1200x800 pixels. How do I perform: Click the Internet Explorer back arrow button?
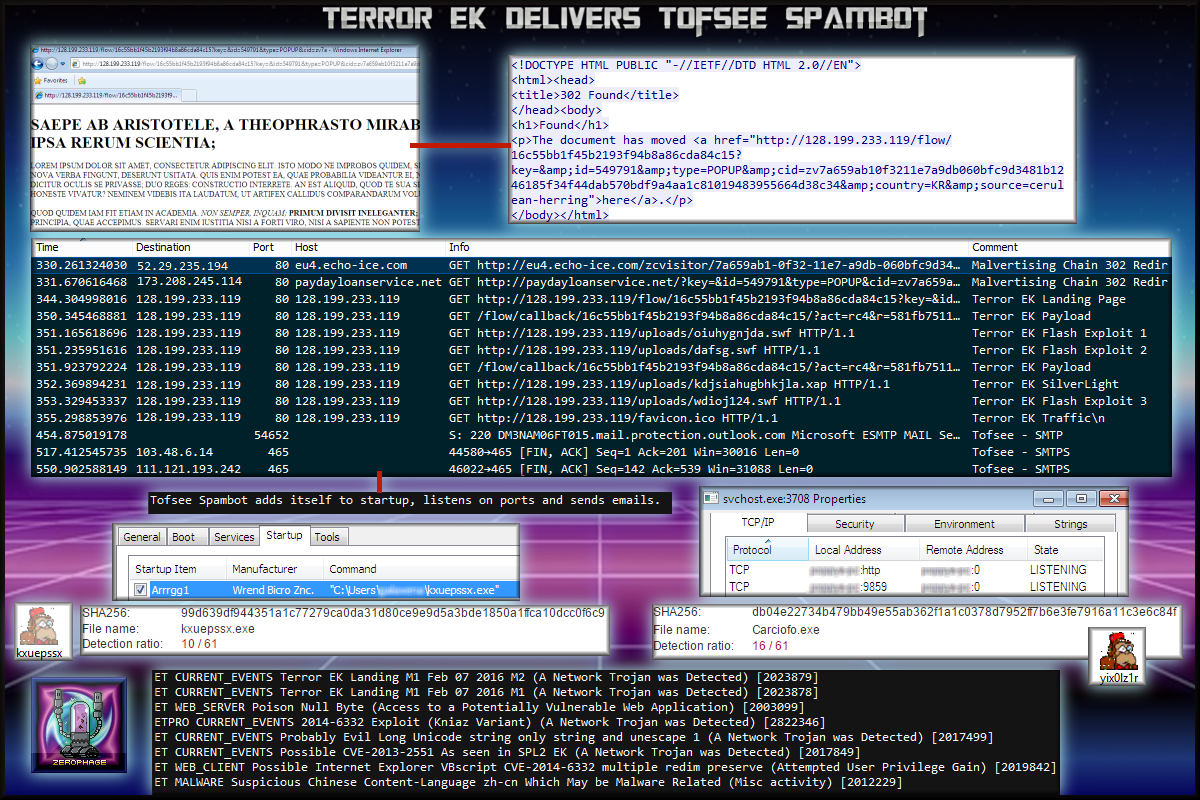pos(38,63)
